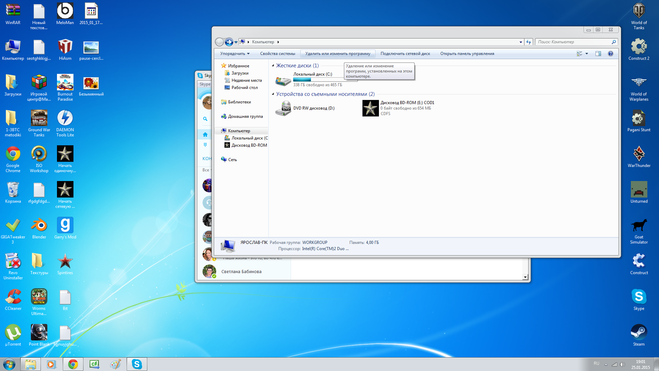Collapse Устройства со съемными носителями group
659x371 pixels.
(x=273, y=94)
